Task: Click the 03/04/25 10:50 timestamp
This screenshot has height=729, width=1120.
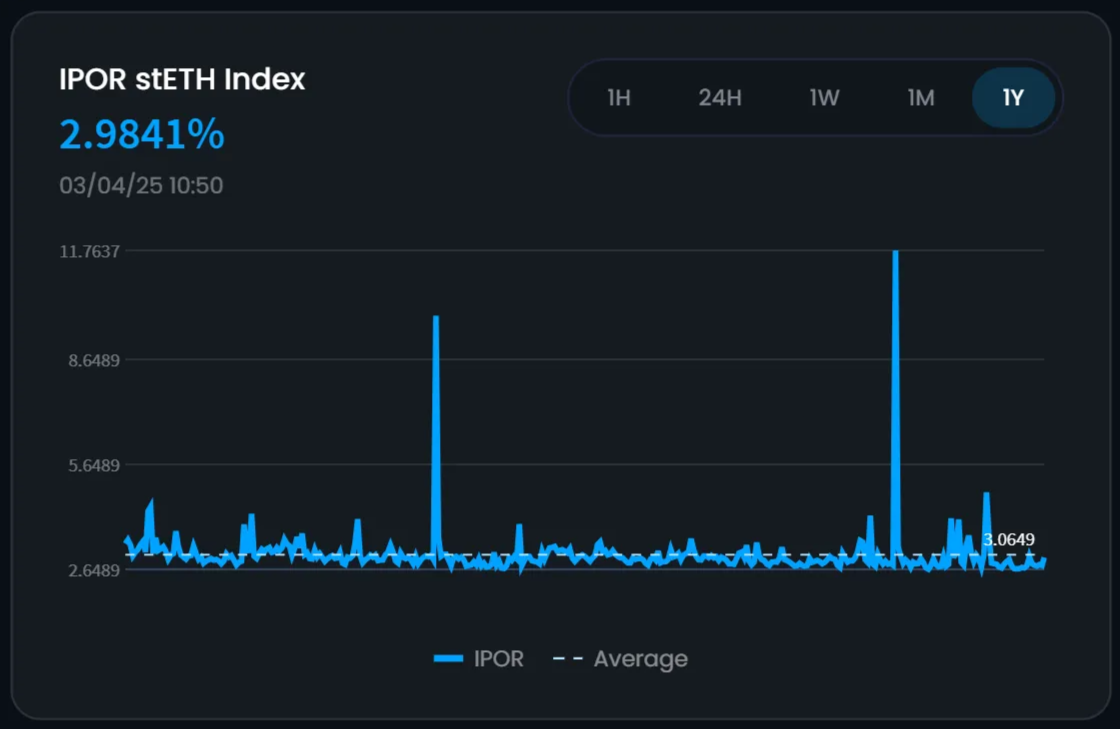Action: tap(141, 186)
